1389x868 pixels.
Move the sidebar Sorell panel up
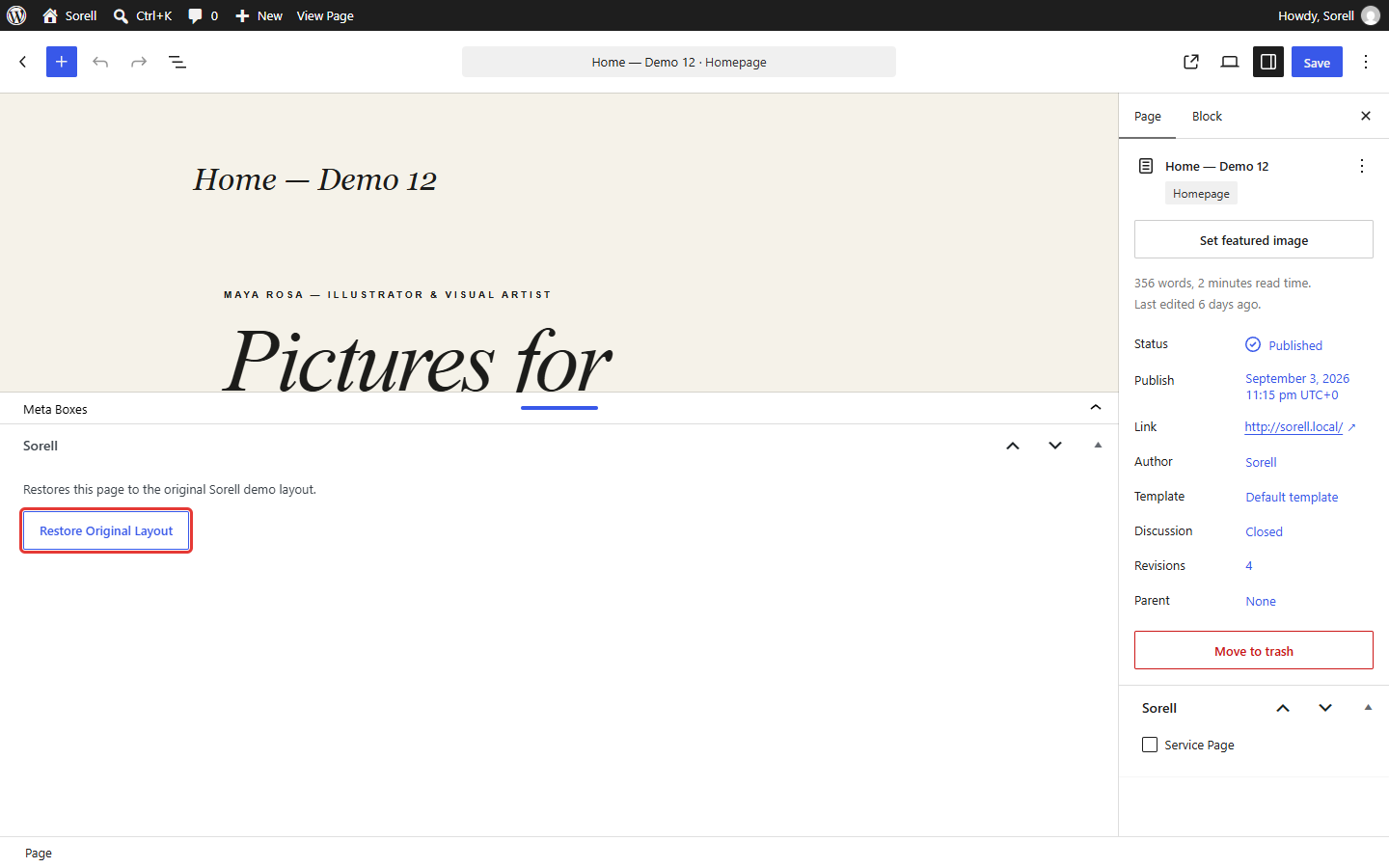point(1283,708)
